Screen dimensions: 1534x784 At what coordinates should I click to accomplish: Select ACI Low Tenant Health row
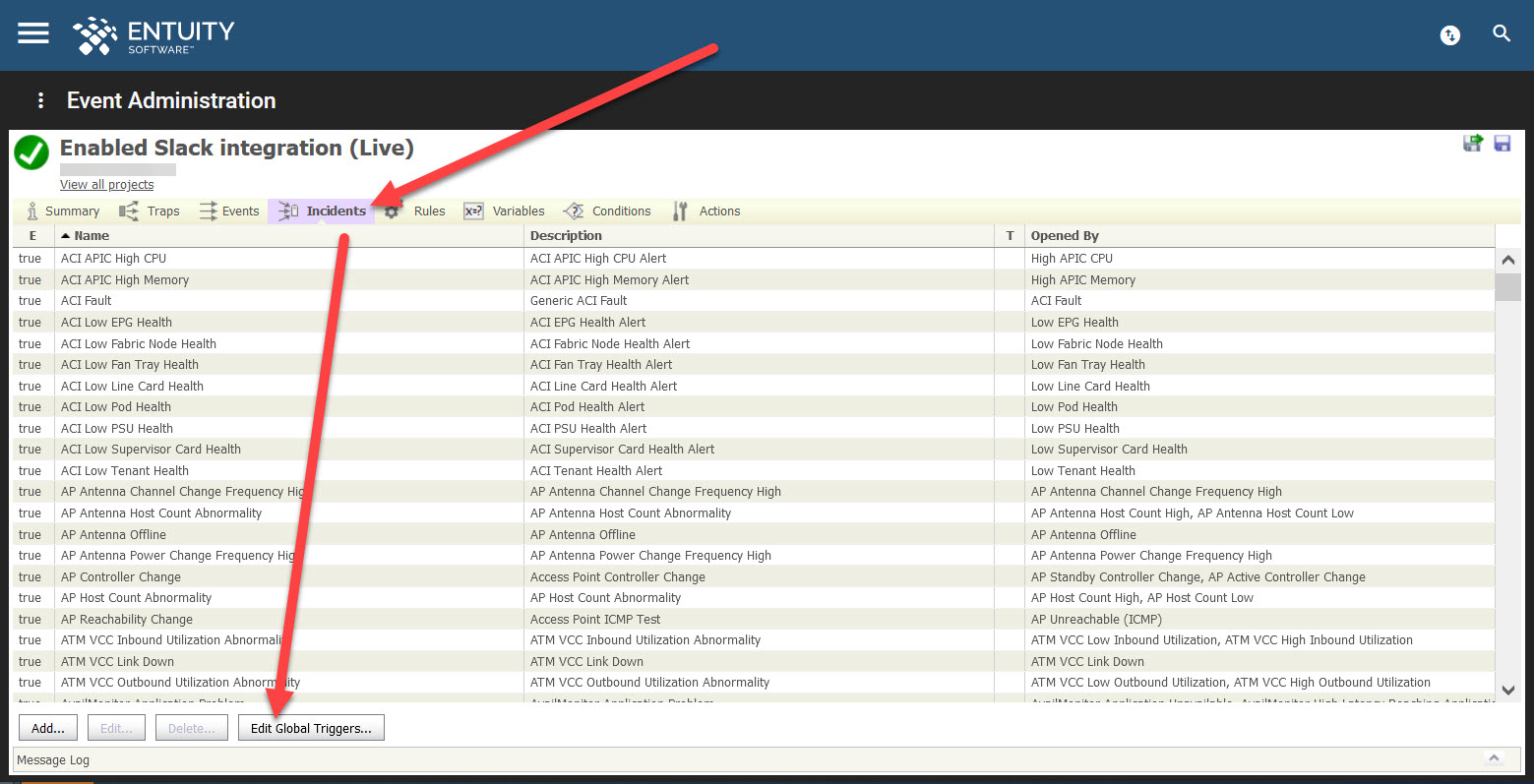point(753,471)
